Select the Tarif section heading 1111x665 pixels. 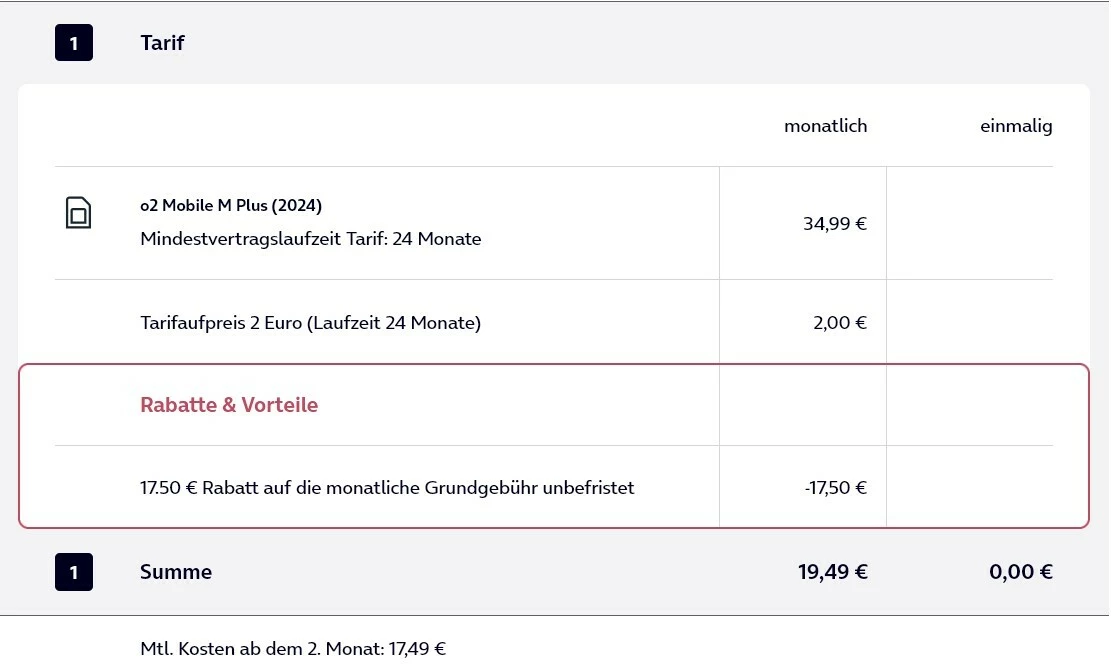[163, 43]
